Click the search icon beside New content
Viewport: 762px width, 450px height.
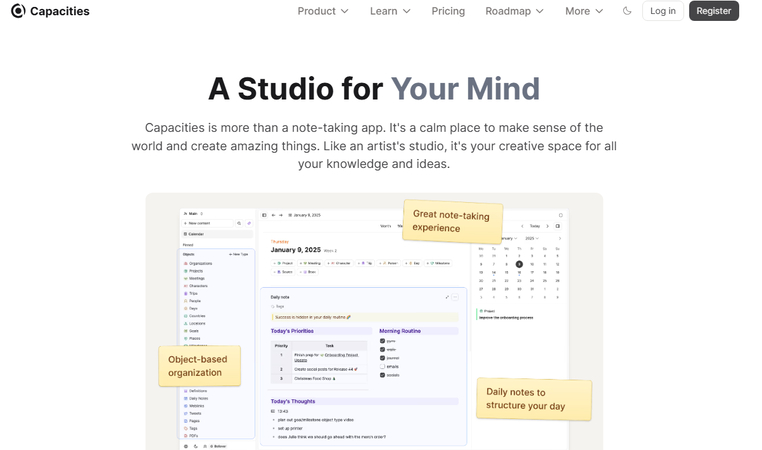point(238,223)
